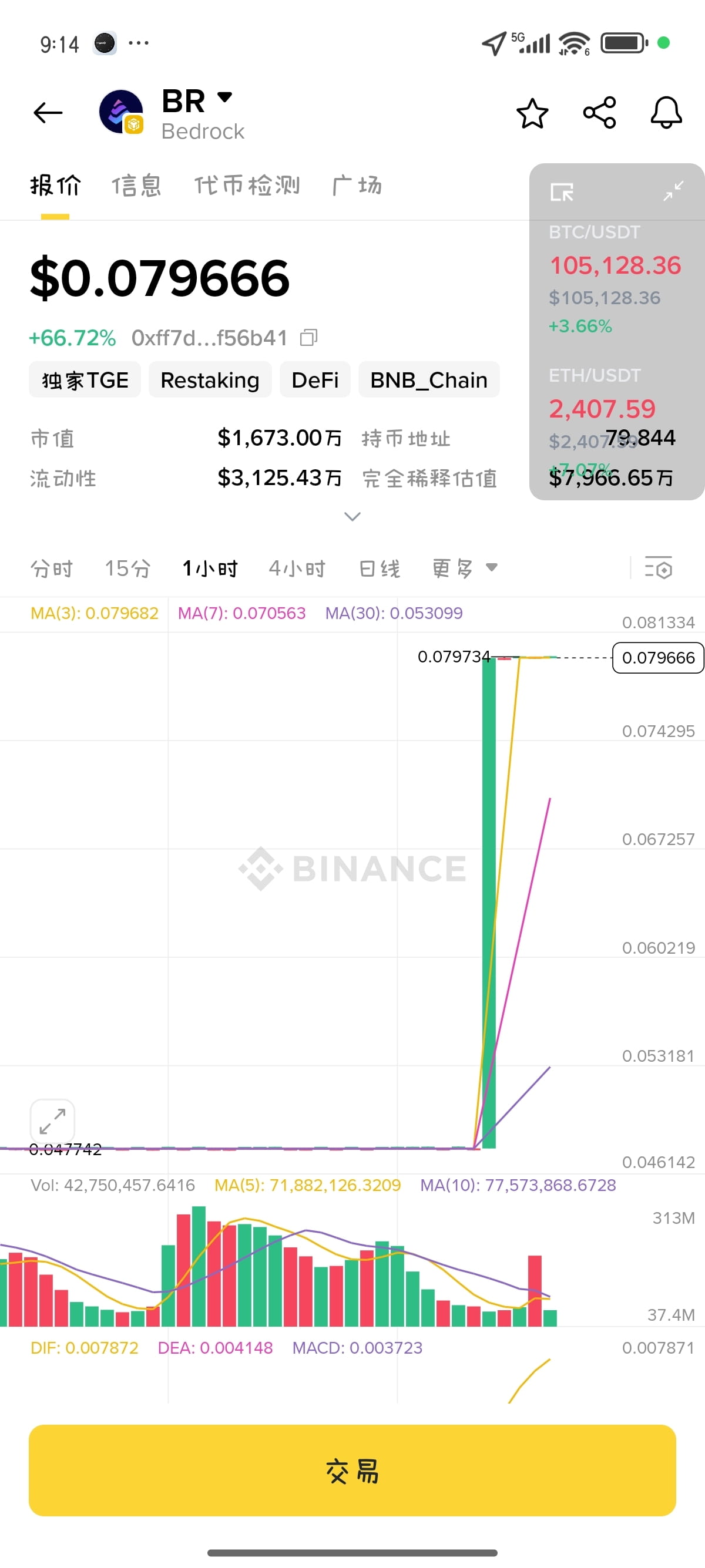Add BR to favorites with star icon
Viewport: 705px width, 1568px height.
532,113
